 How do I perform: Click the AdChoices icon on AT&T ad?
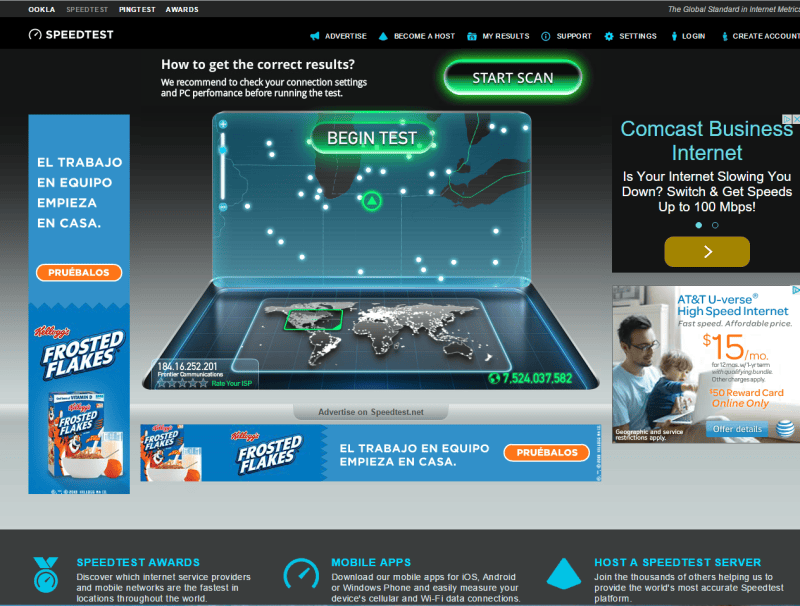pyautogui.click(x=795, y=290)
